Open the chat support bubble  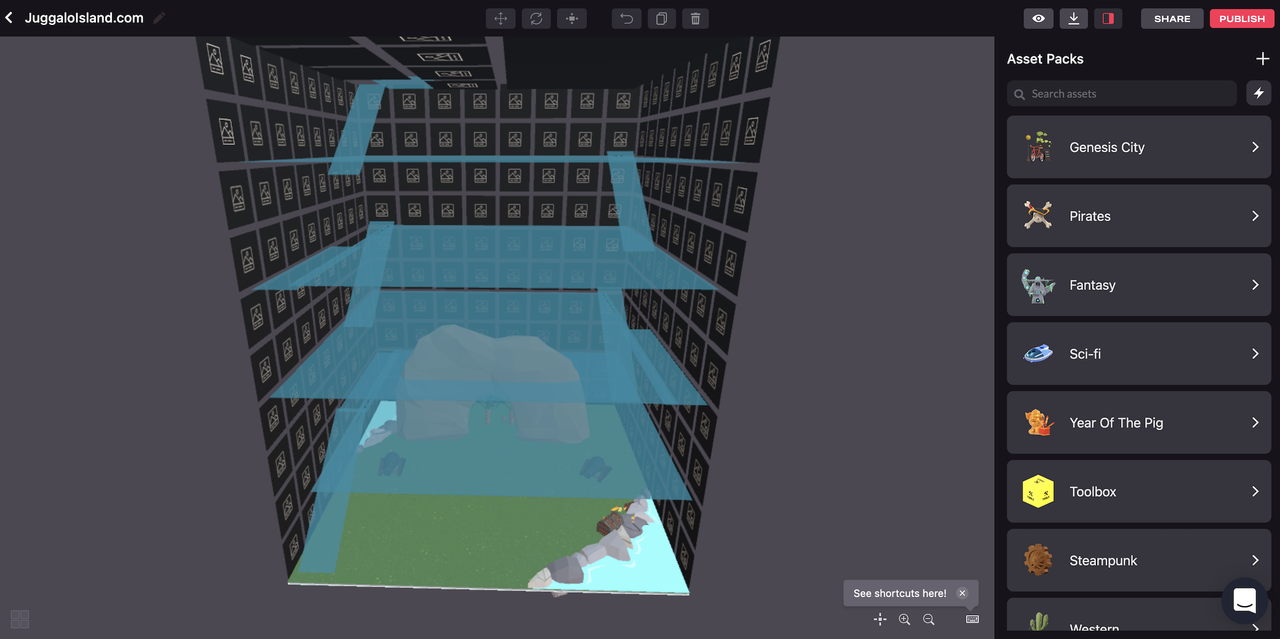[1244, 600]
